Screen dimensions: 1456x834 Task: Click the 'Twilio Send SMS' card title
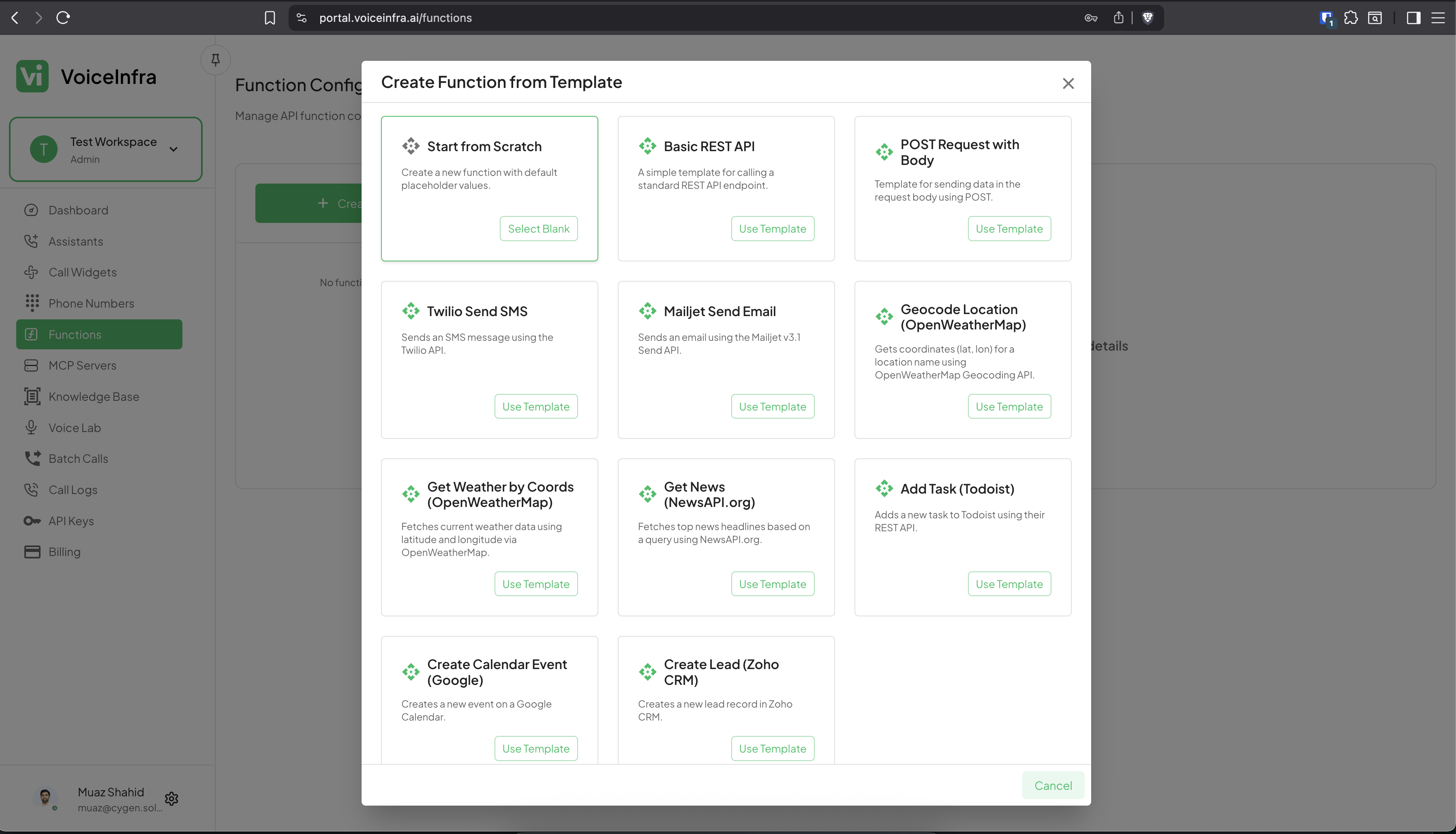click(477, 311)
